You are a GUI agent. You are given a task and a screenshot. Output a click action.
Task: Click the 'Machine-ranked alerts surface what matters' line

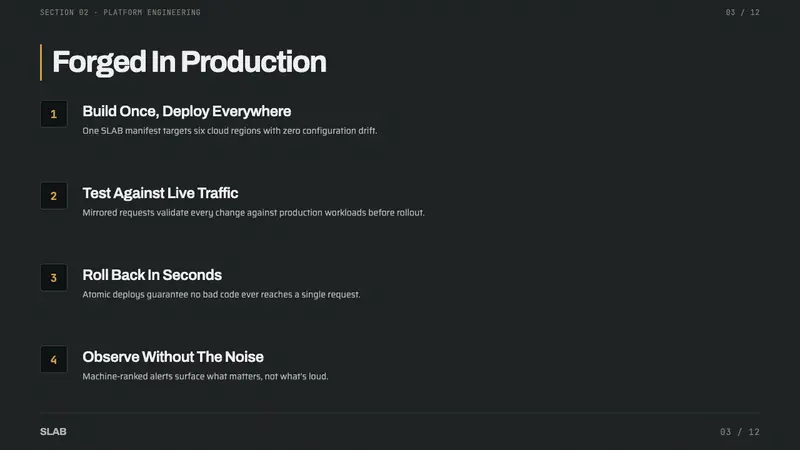206,376
